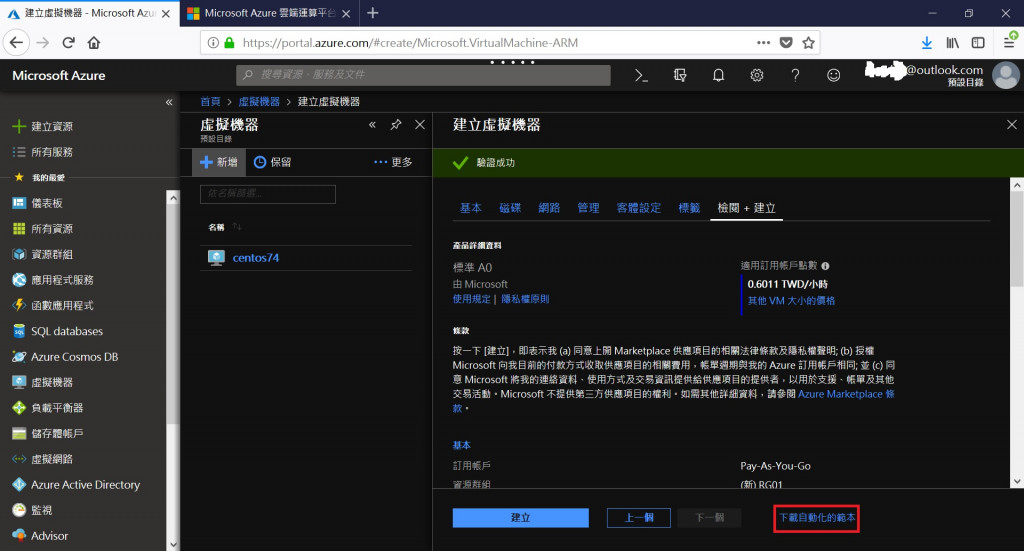Close the 建立虛擬機器 blade
The width and height of the screenshot is (1024, 551).
tap(1012, 124)
